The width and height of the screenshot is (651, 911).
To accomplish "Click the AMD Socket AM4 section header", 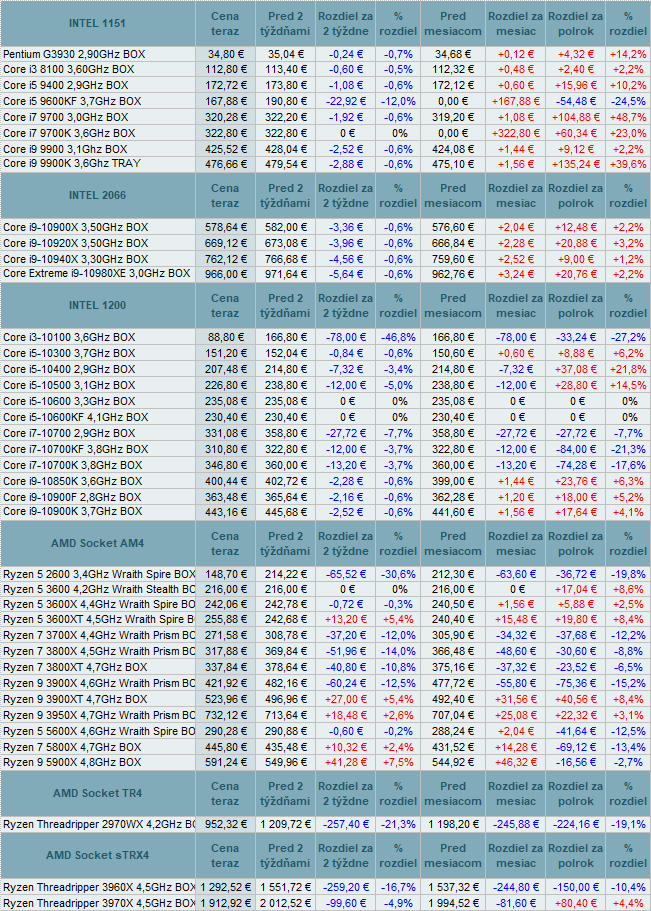I will pos(97,544).
